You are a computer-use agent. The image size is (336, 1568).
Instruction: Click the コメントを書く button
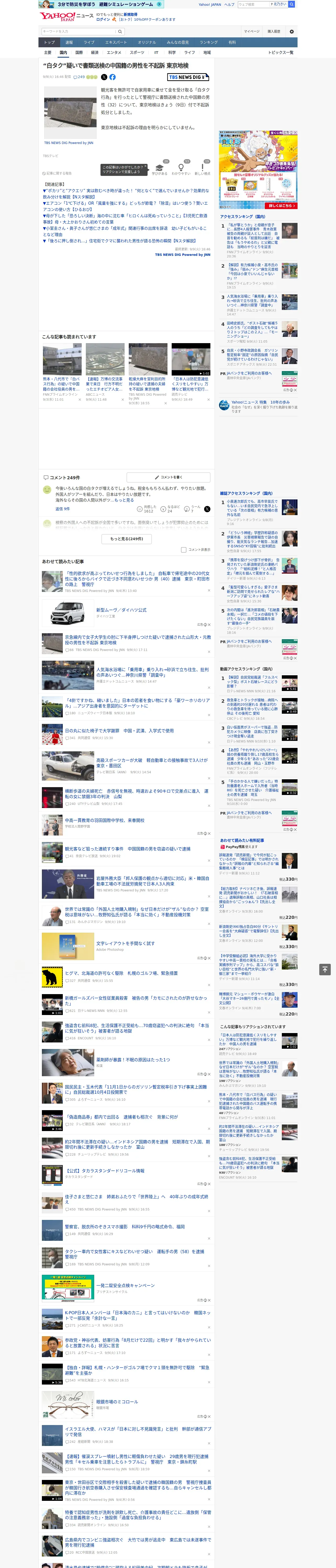coord(168,477)
